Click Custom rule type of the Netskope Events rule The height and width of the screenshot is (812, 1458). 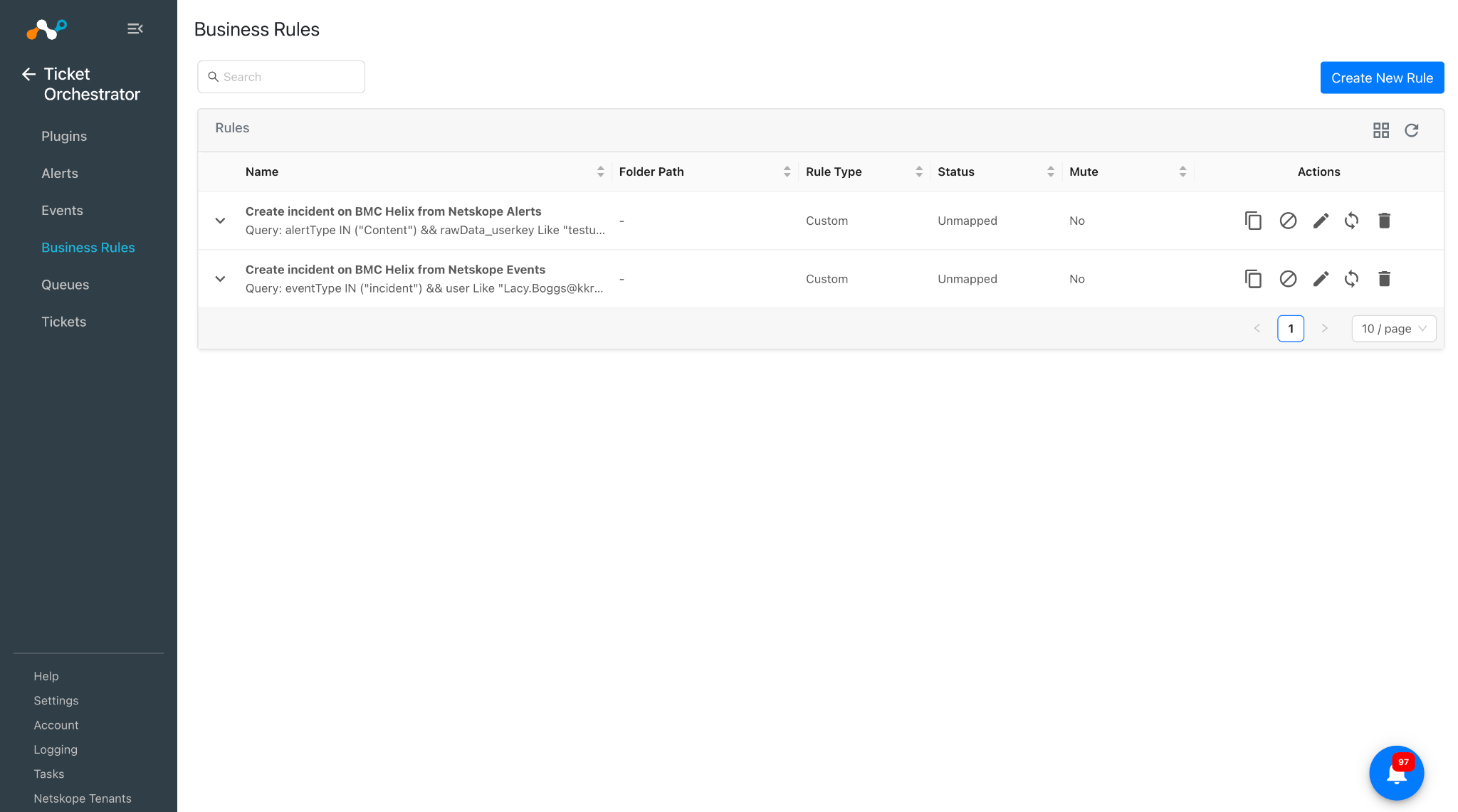827,279
